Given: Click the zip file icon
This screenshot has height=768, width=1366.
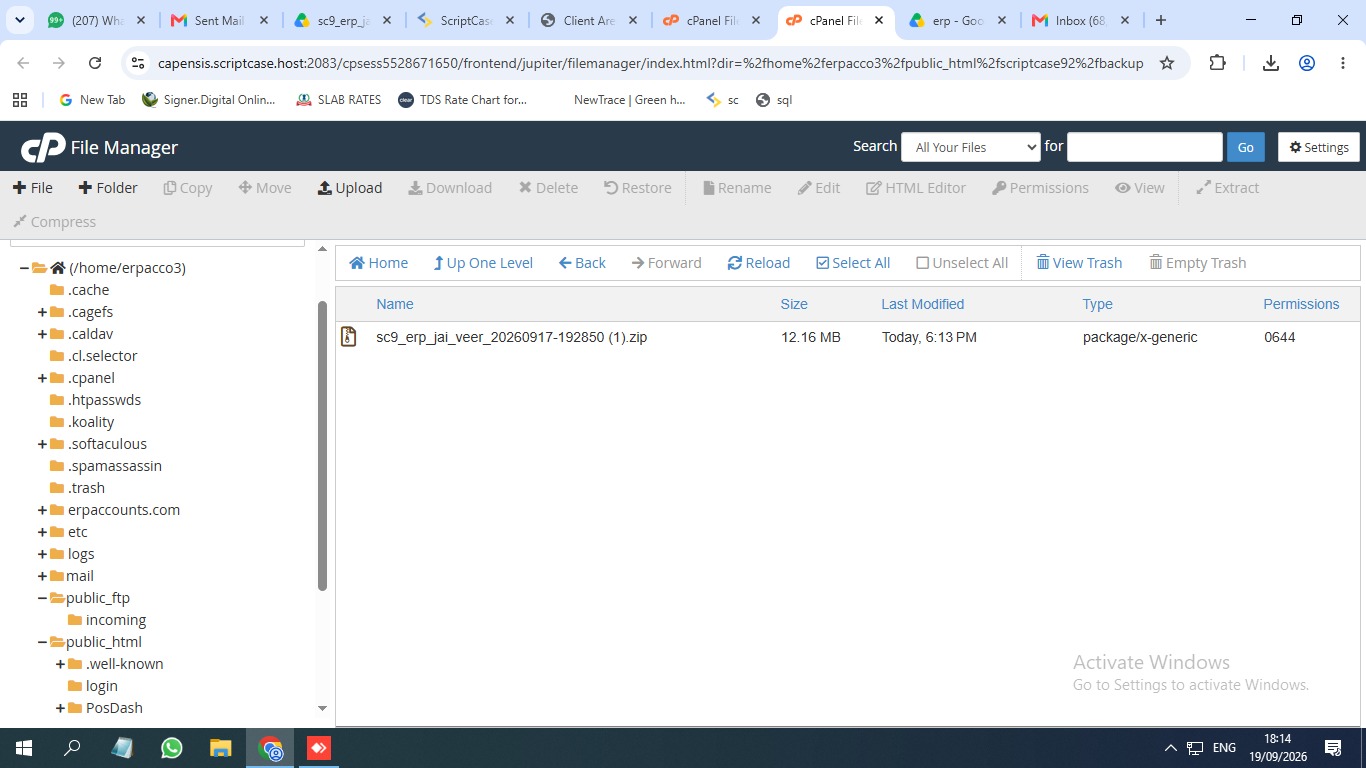Looking at the screenshot, I should point(348,337).
